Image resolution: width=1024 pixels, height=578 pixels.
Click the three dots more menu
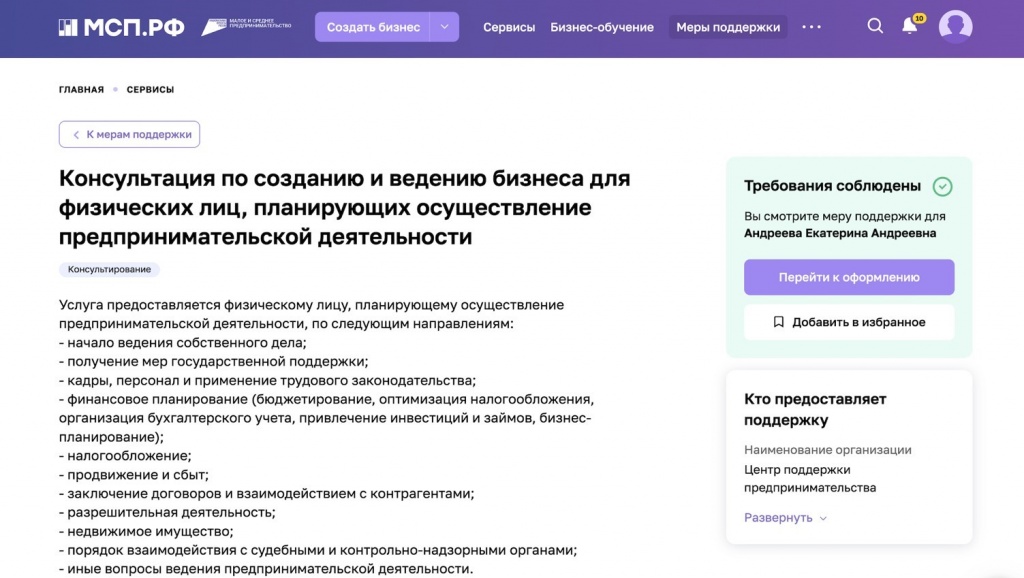(811, 27)
